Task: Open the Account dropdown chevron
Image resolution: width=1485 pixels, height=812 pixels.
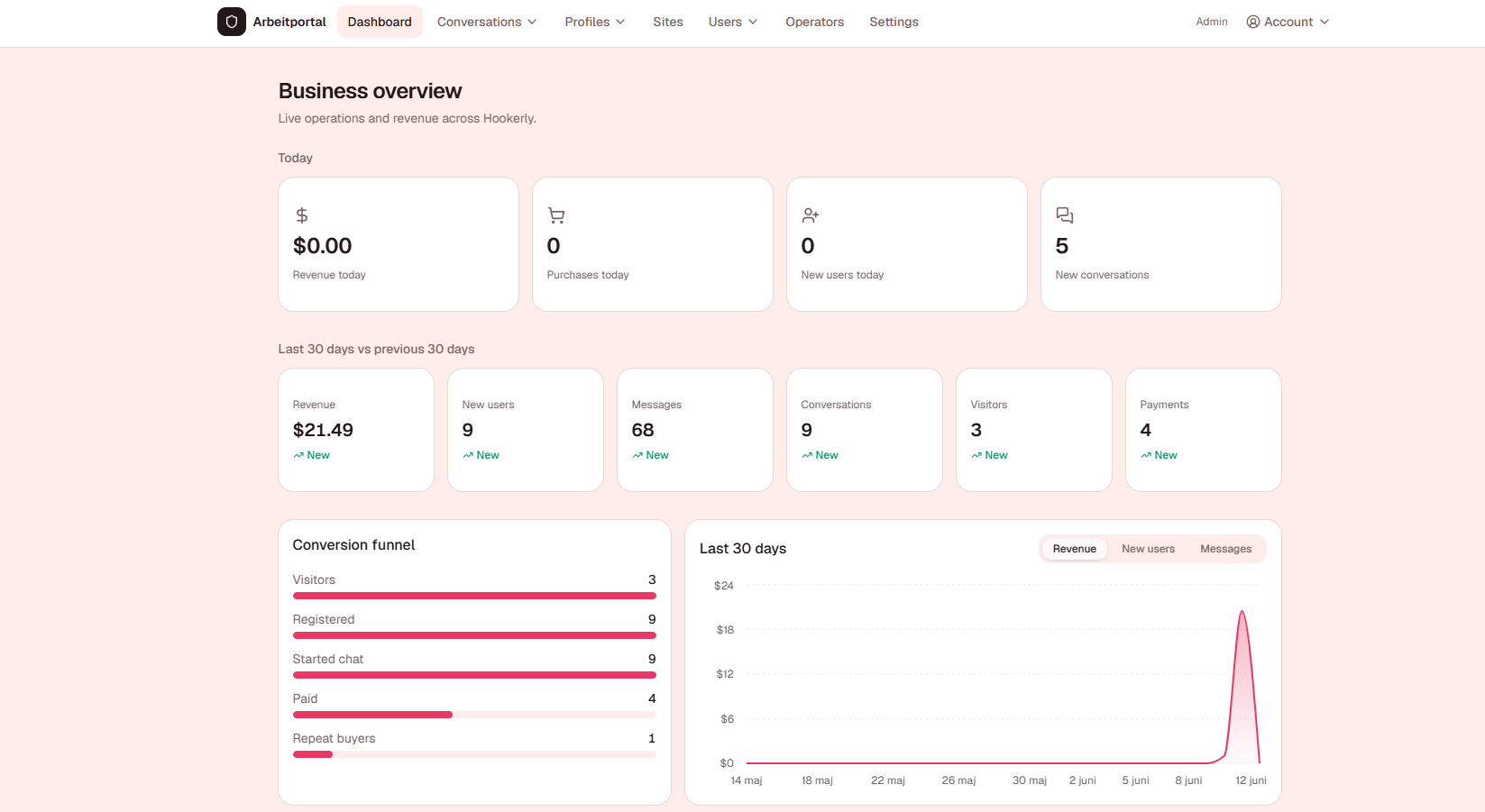Action: [x=1325, y=22]
